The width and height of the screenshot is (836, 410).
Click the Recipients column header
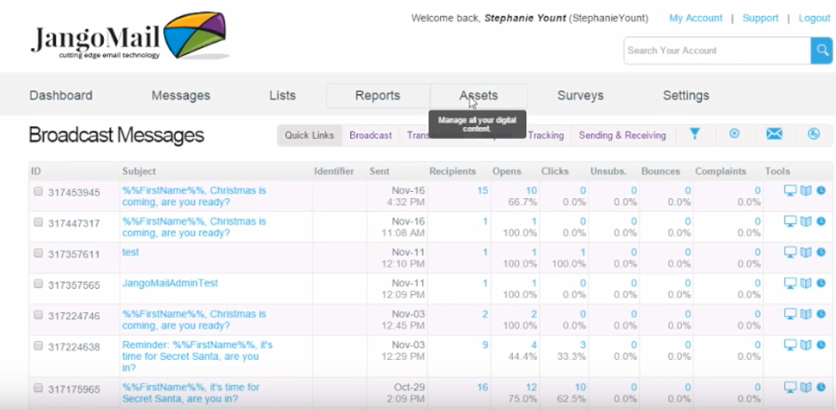pyautogui.click(x=452, y=171)
